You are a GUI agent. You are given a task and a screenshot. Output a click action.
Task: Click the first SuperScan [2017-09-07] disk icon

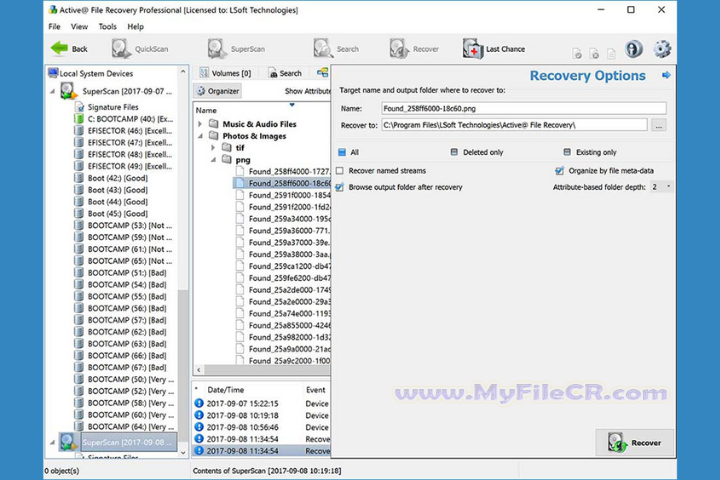68,91
